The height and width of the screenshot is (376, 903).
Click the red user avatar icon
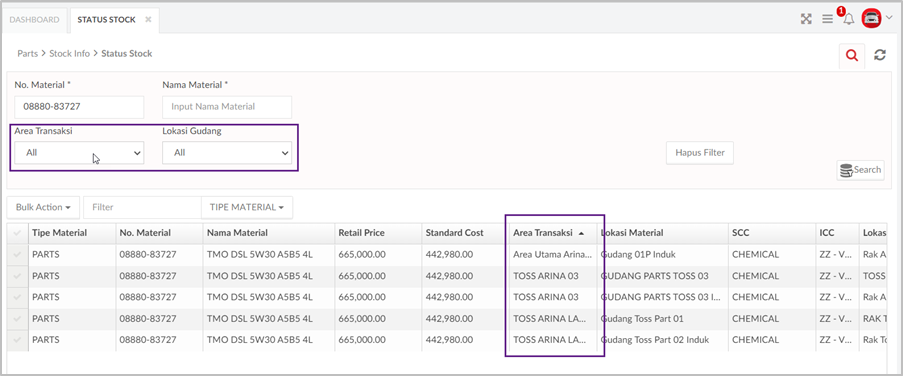871,19
